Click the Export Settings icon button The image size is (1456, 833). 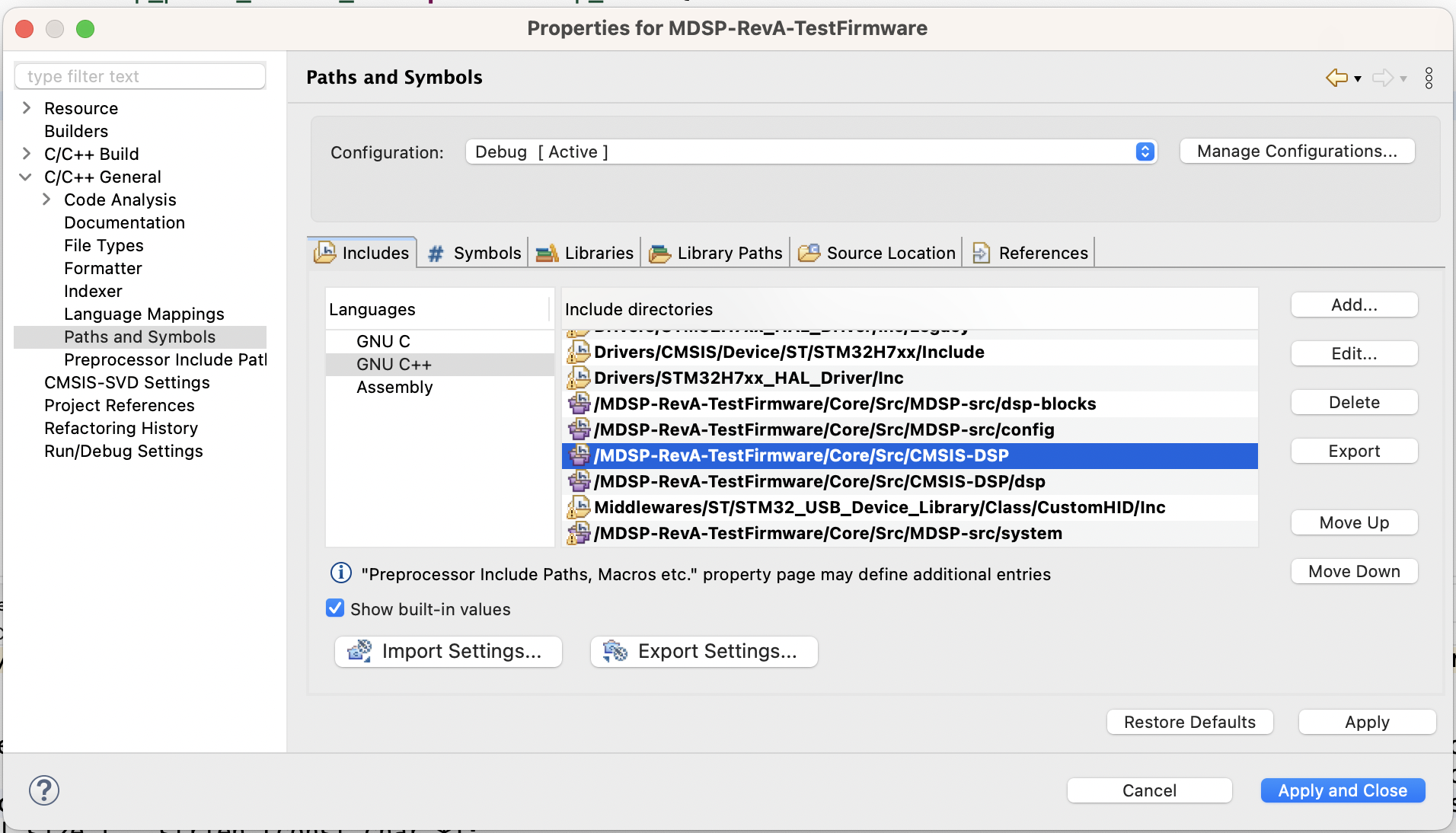point(615,652)
